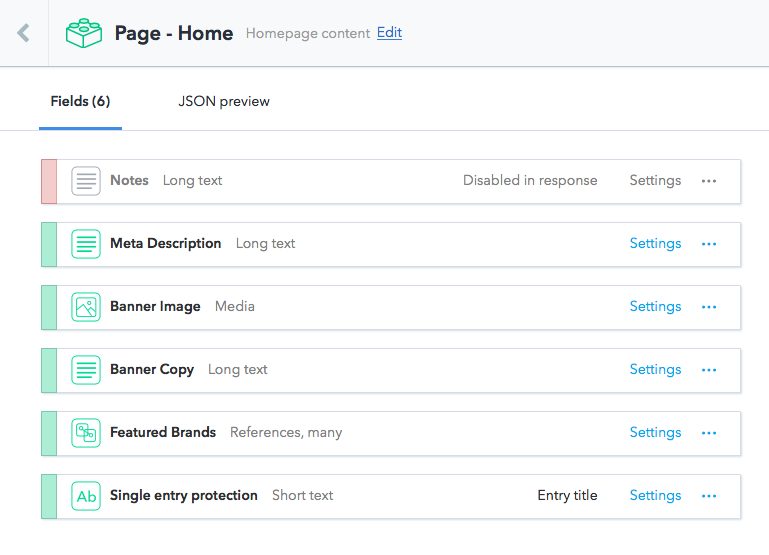Click the Notes long text field icon

[x=86, y=181]
